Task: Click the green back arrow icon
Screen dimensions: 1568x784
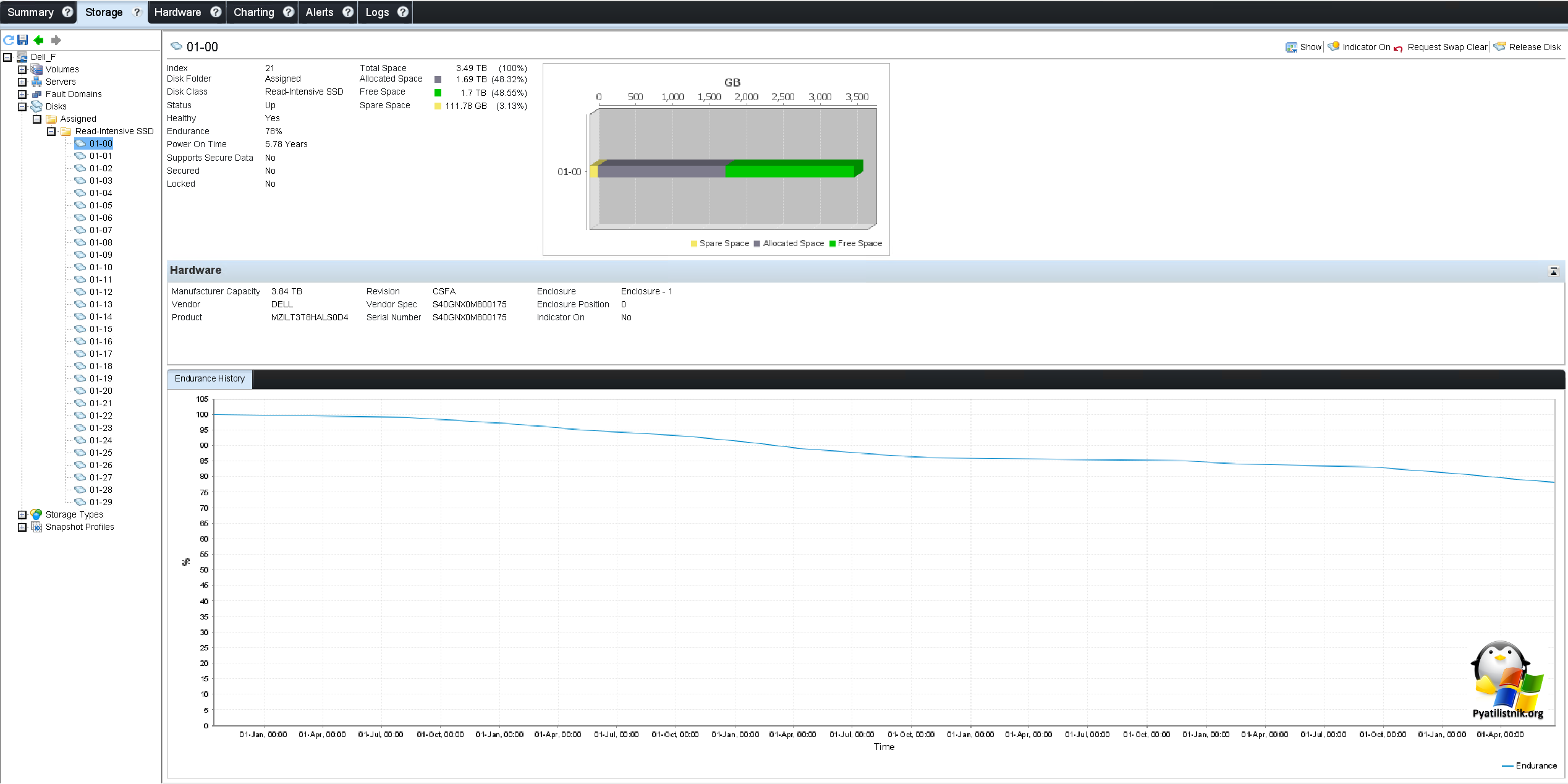Action: (x=38, y=40)
